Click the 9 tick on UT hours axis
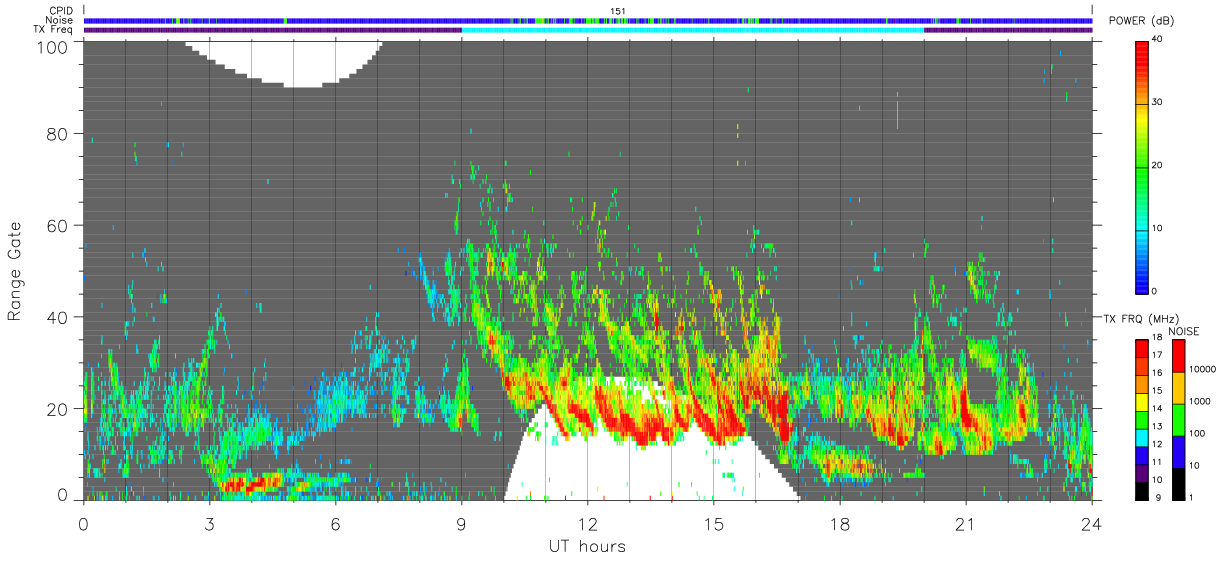The height and width of the screenshot is (567, 1228). 461,524
